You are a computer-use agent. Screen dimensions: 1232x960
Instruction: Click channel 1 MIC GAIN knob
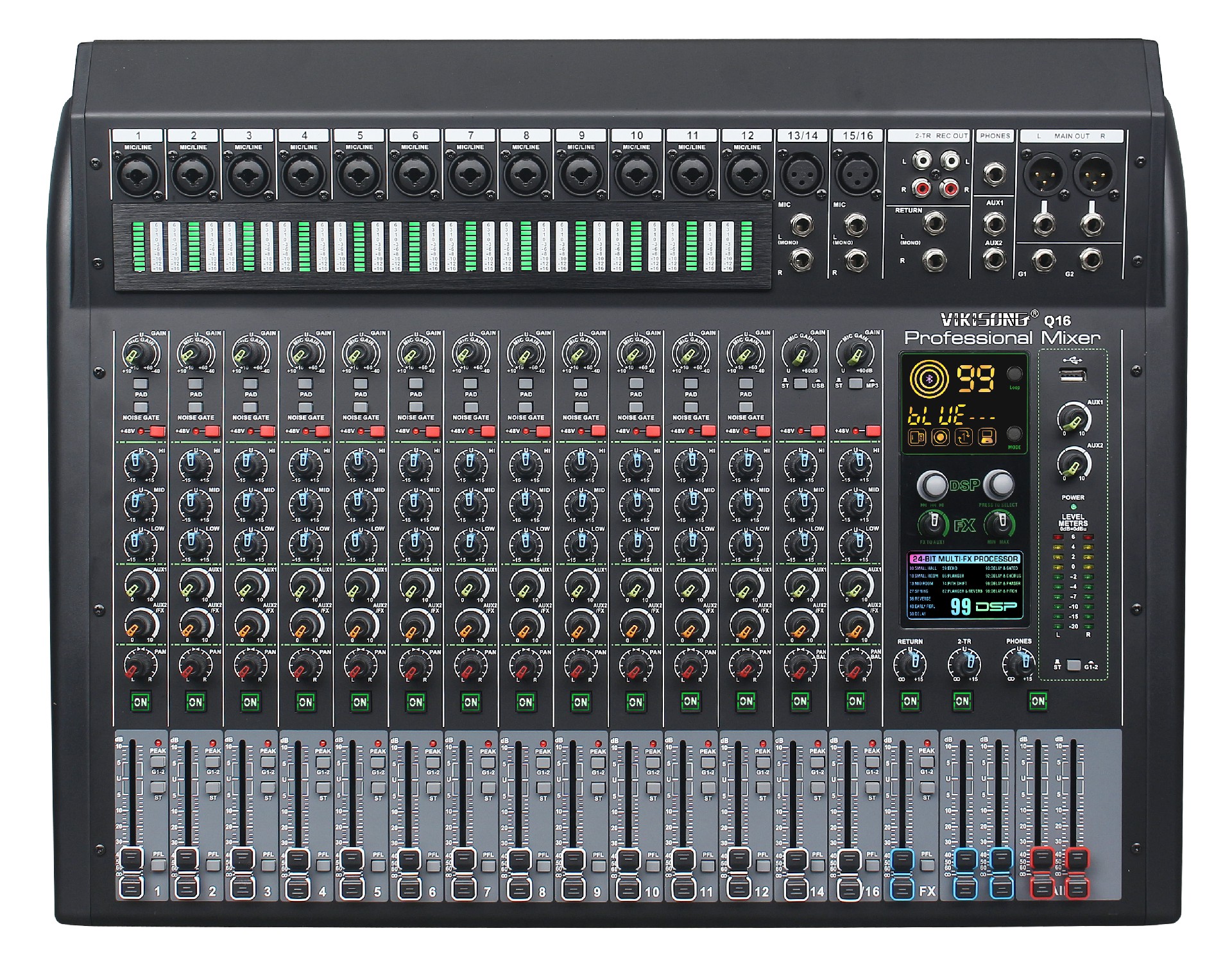(141, 354)
